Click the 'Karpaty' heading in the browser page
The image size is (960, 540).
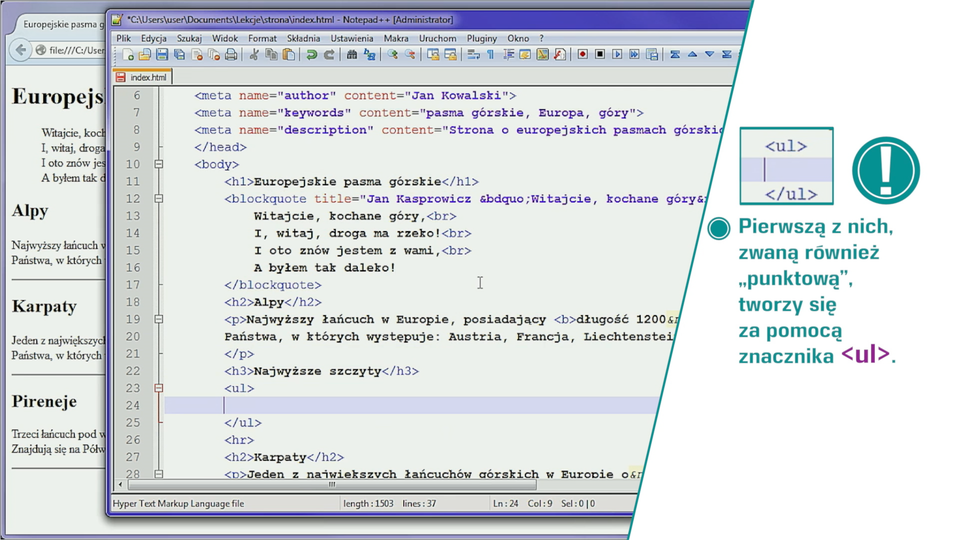[44, 306]
